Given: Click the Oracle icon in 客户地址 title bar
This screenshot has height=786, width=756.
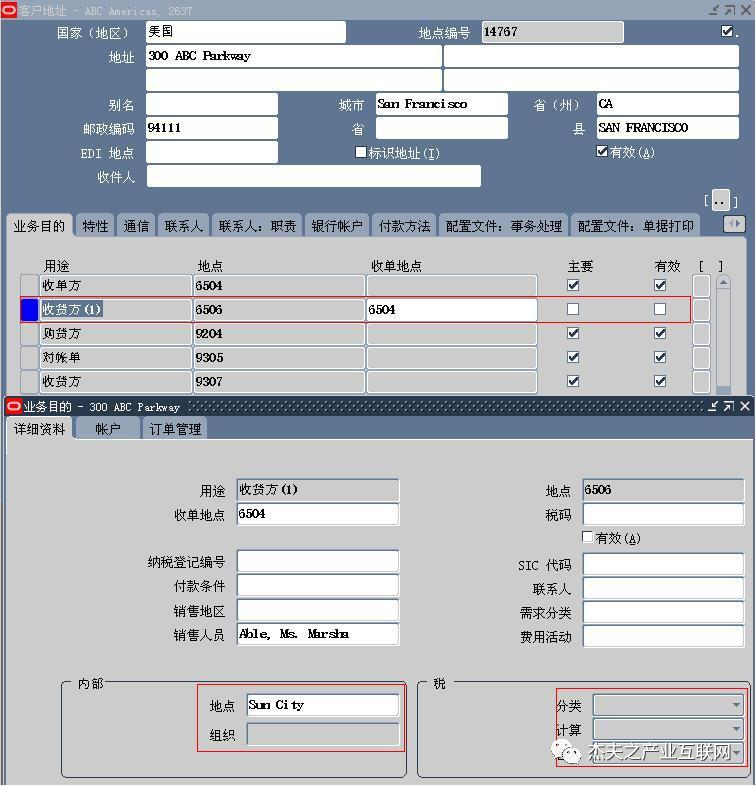Looking at the screenshot, I should (9, 10).
